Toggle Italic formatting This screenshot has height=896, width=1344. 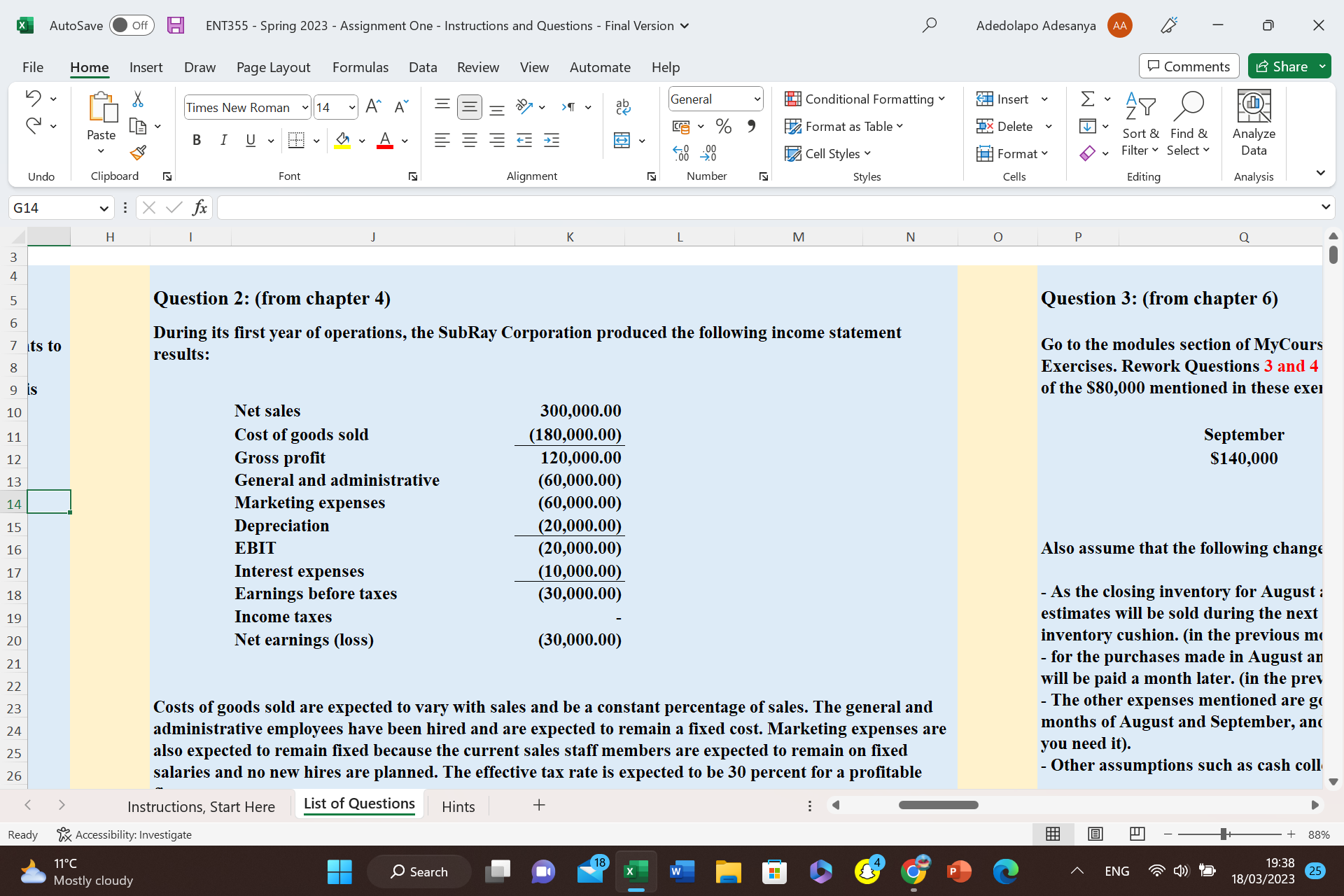pos(223,140)
